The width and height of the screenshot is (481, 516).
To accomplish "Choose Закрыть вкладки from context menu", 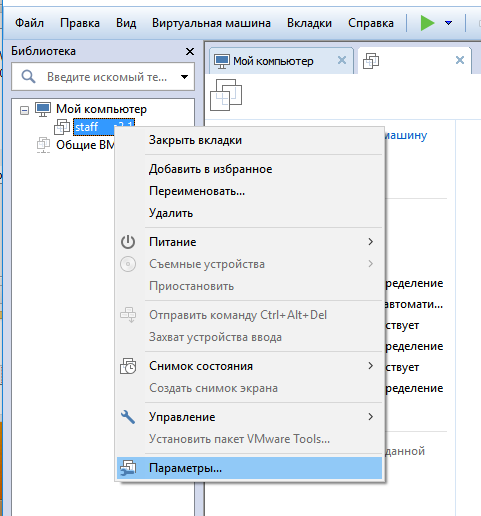I will click(x=249, y=140).
